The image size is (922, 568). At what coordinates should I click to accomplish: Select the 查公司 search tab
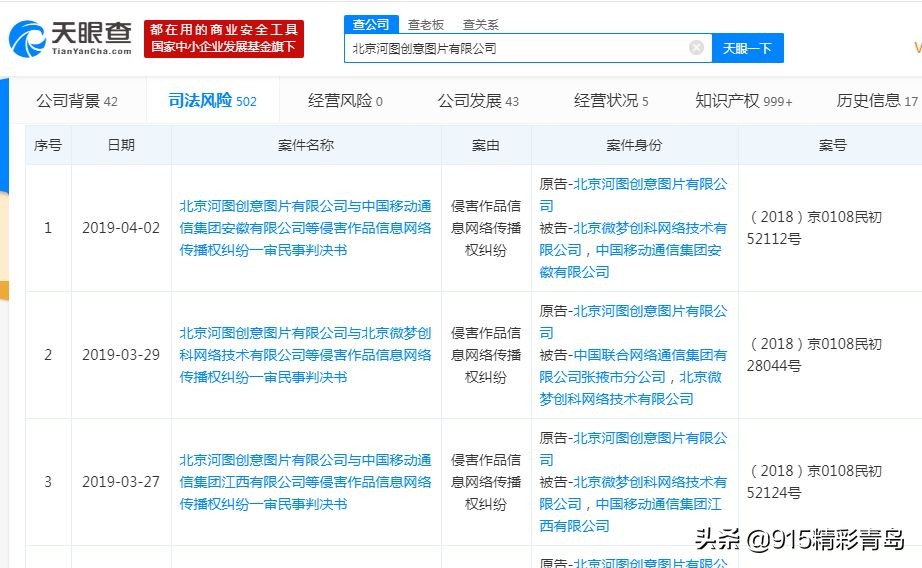click(371, 24)
